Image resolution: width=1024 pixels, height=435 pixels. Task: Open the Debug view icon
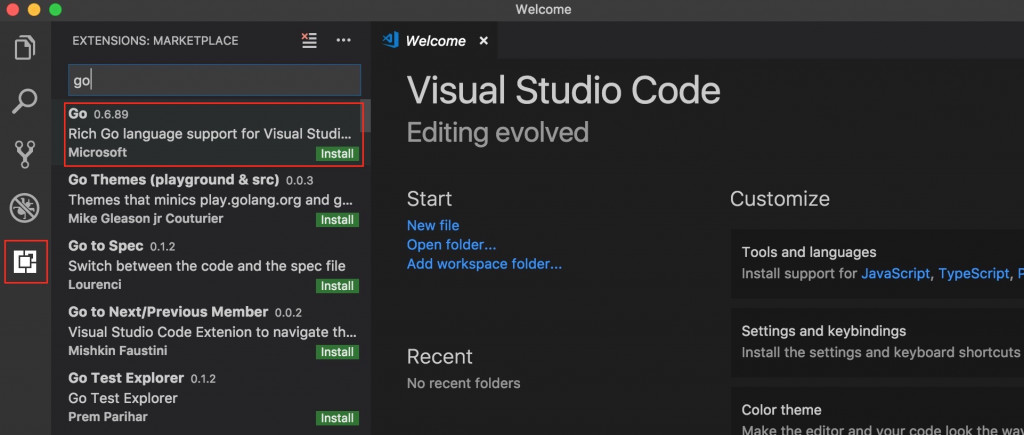(x=25, y=208)
